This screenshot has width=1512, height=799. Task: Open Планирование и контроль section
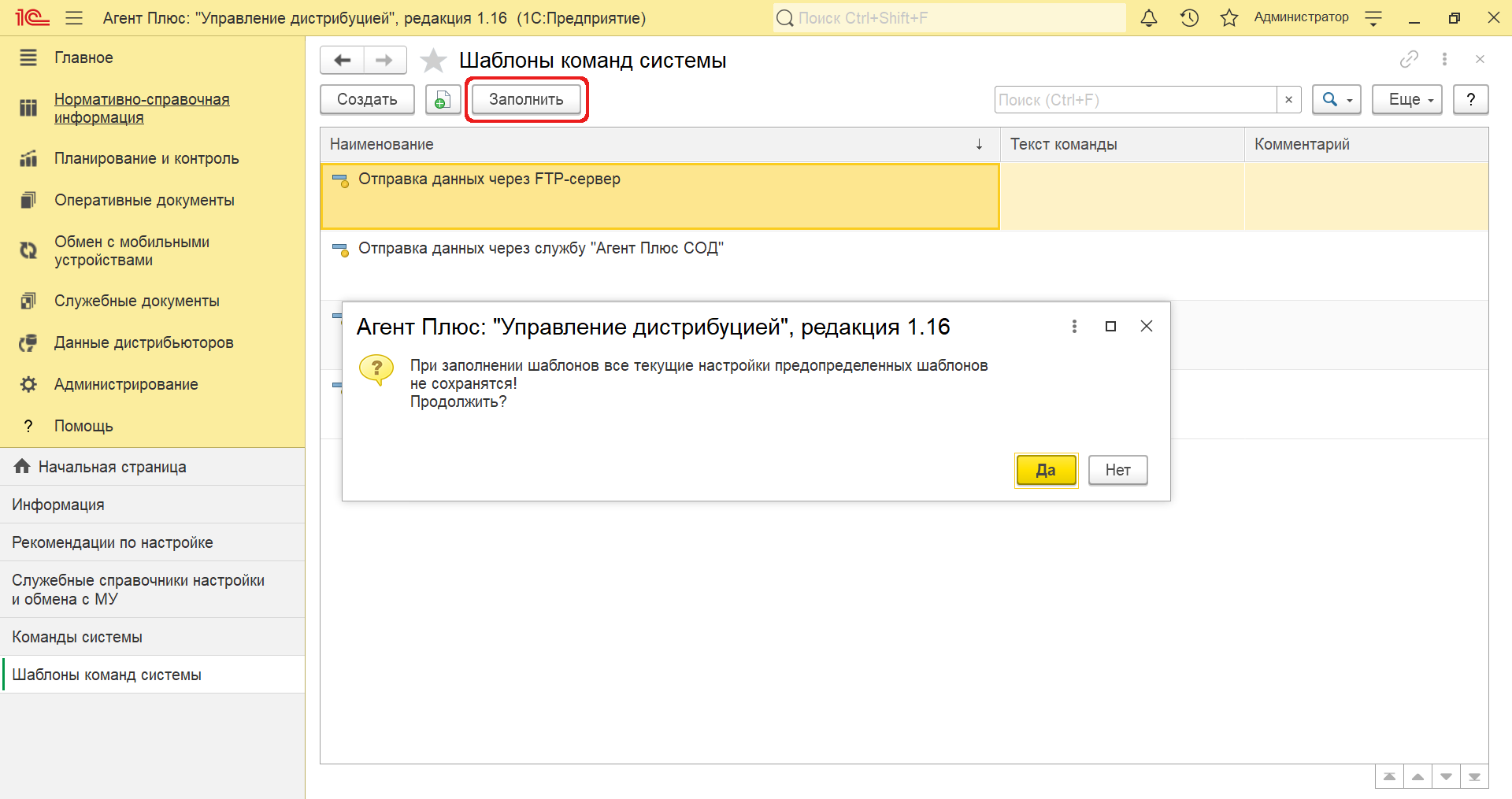pyautogui.click(x=146, y=158)
